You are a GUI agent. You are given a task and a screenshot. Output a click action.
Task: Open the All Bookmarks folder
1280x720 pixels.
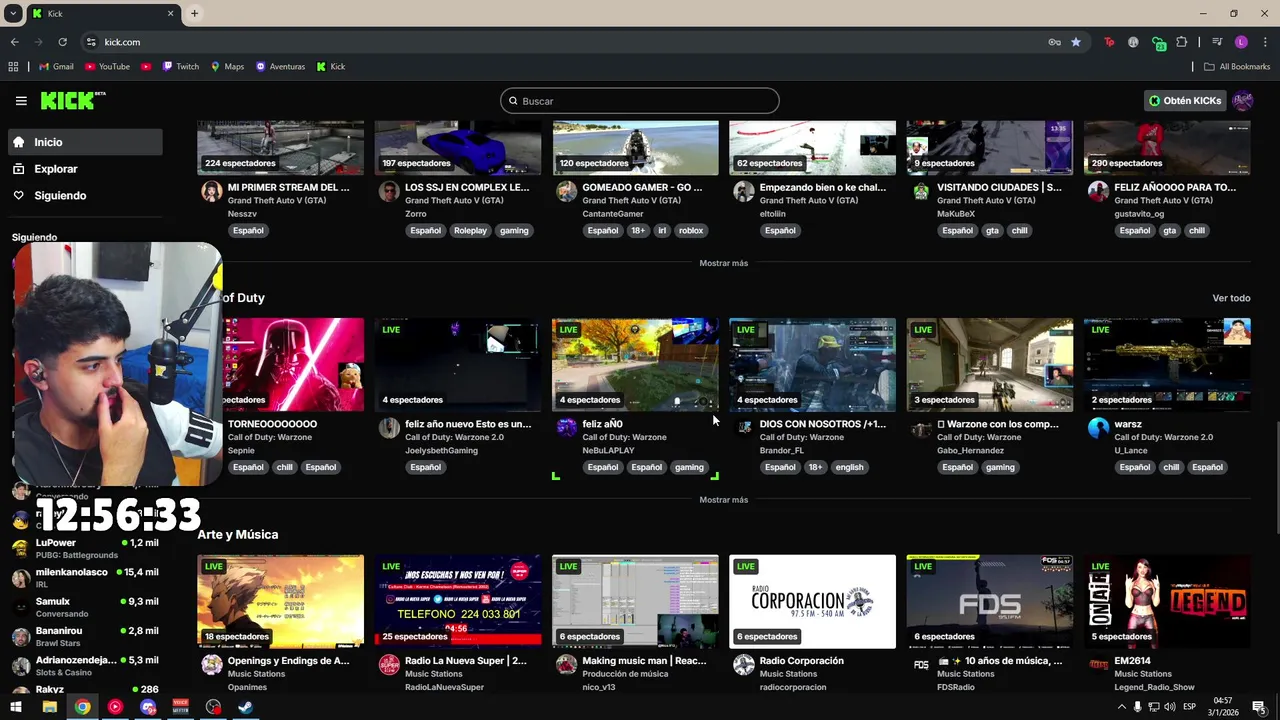click(1237, 67)
